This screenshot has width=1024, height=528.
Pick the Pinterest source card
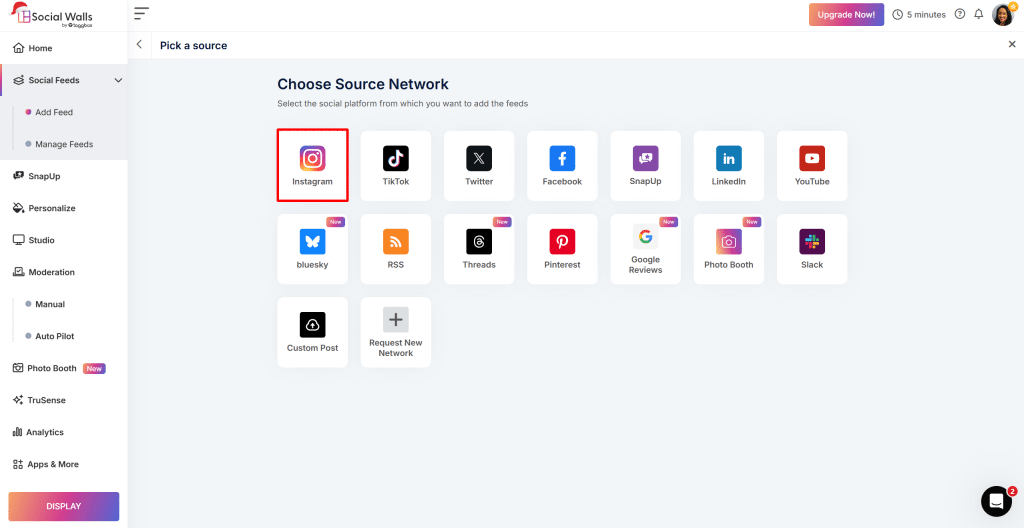[x=562, y=249]
